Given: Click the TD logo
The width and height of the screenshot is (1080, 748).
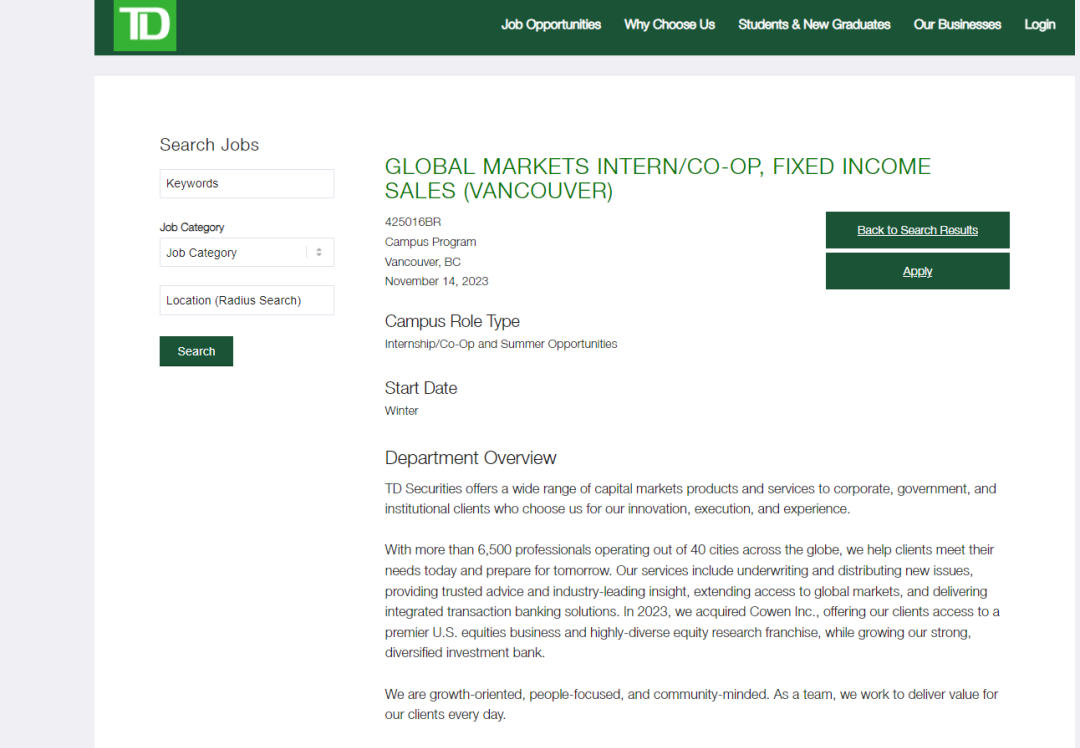Looking at the screenshot, I should point(145,25).
